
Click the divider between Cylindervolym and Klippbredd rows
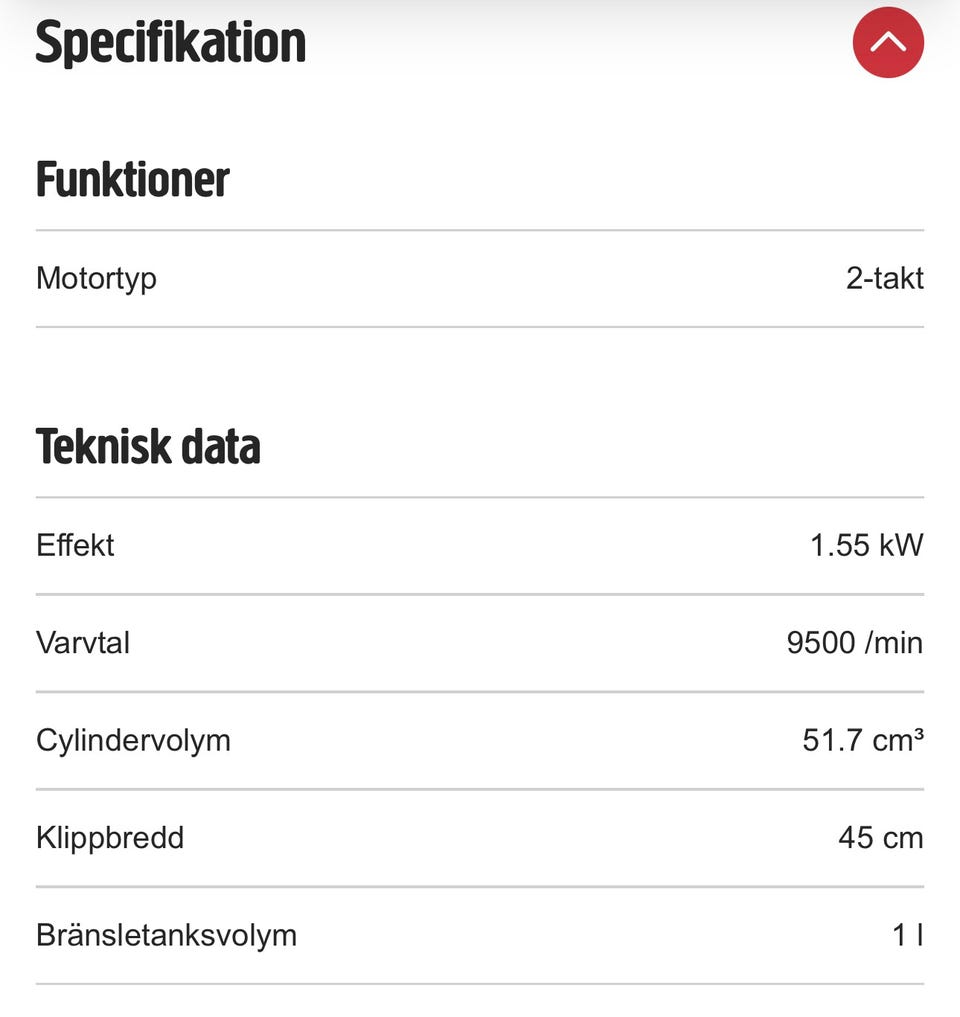click(x=480, y=789)
